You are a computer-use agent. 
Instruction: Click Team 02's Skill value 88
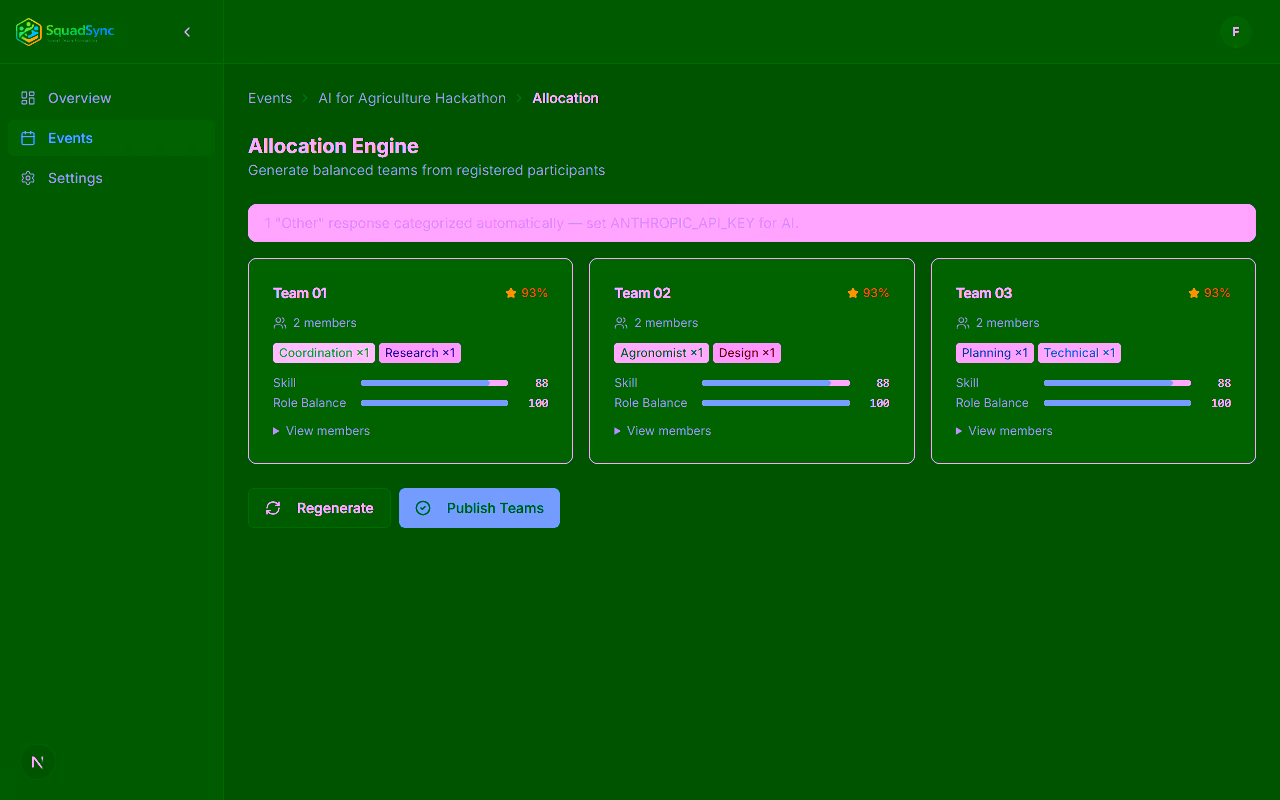tap(883, 383)
